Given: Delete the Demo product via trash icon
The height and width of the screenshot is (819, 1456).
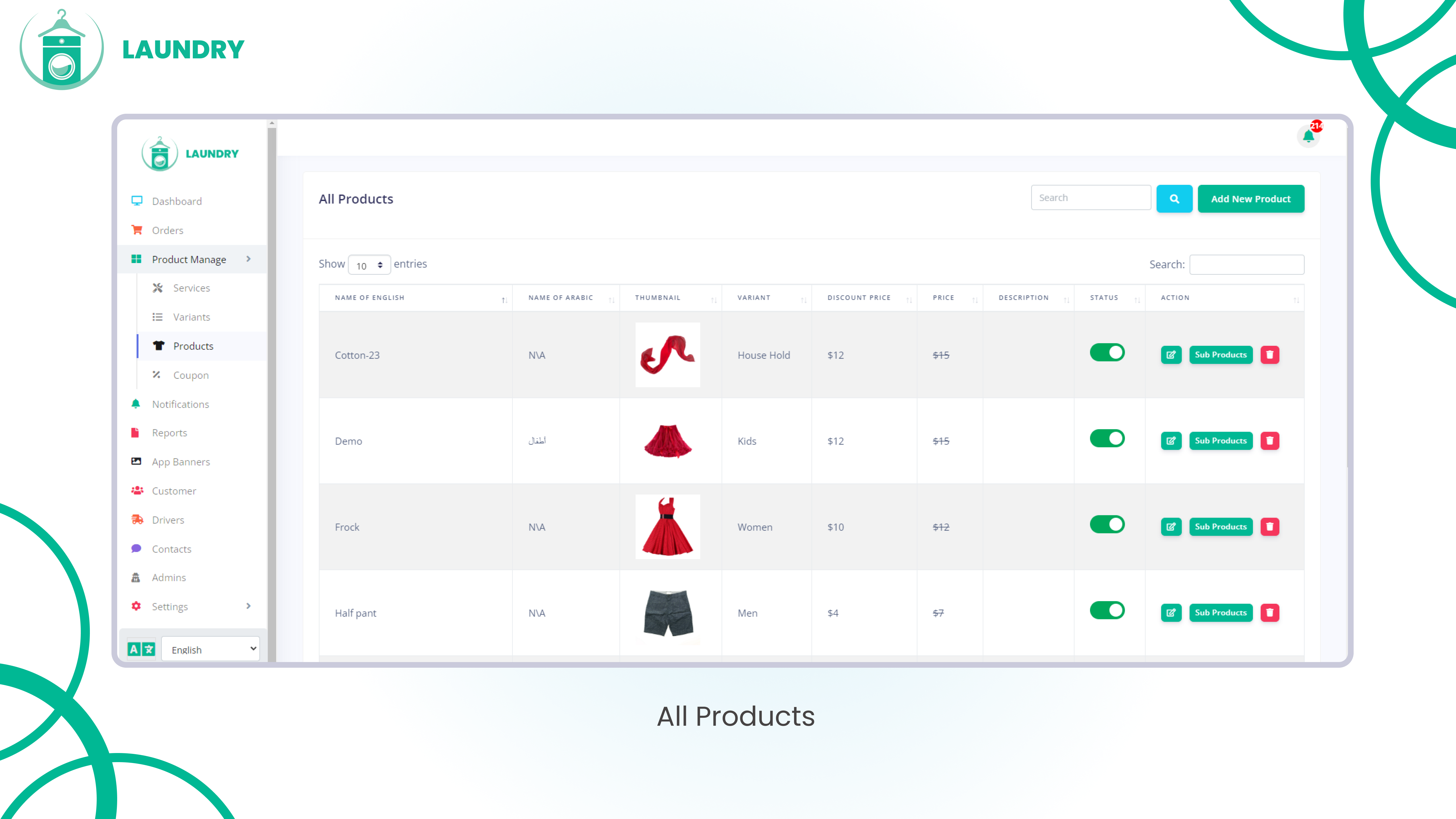Looking at the screenshot, I should click(x=1269, y=441).
